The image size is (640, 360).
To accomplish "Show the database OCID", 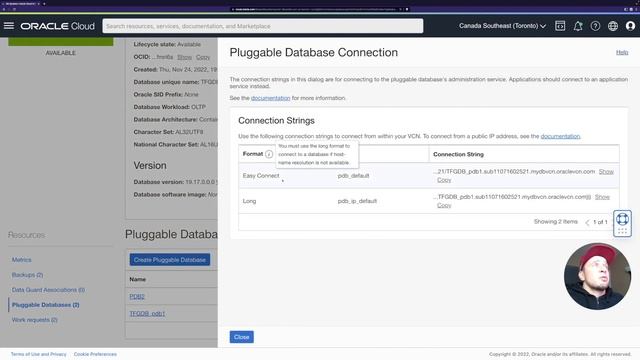I will (184, 57).
